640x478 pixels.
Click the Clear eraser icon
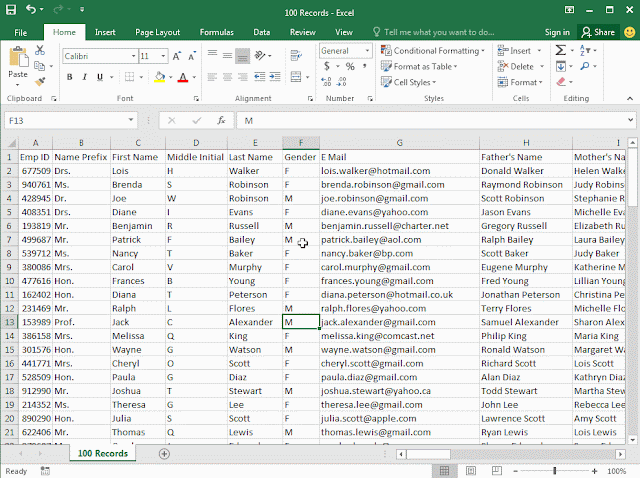[561, 82]
